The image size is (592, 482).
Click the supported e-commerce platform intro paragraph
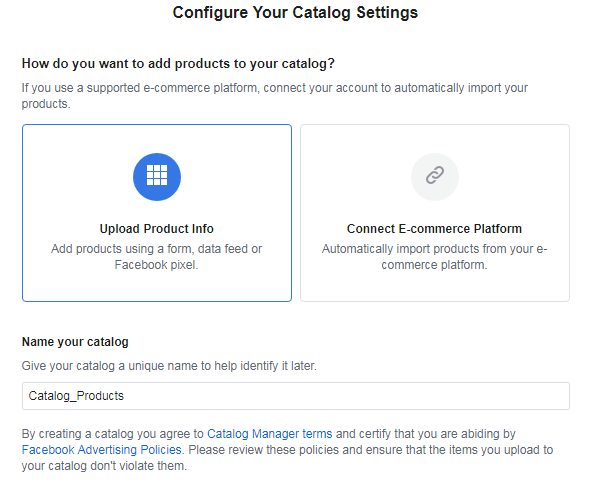[274, 95]
